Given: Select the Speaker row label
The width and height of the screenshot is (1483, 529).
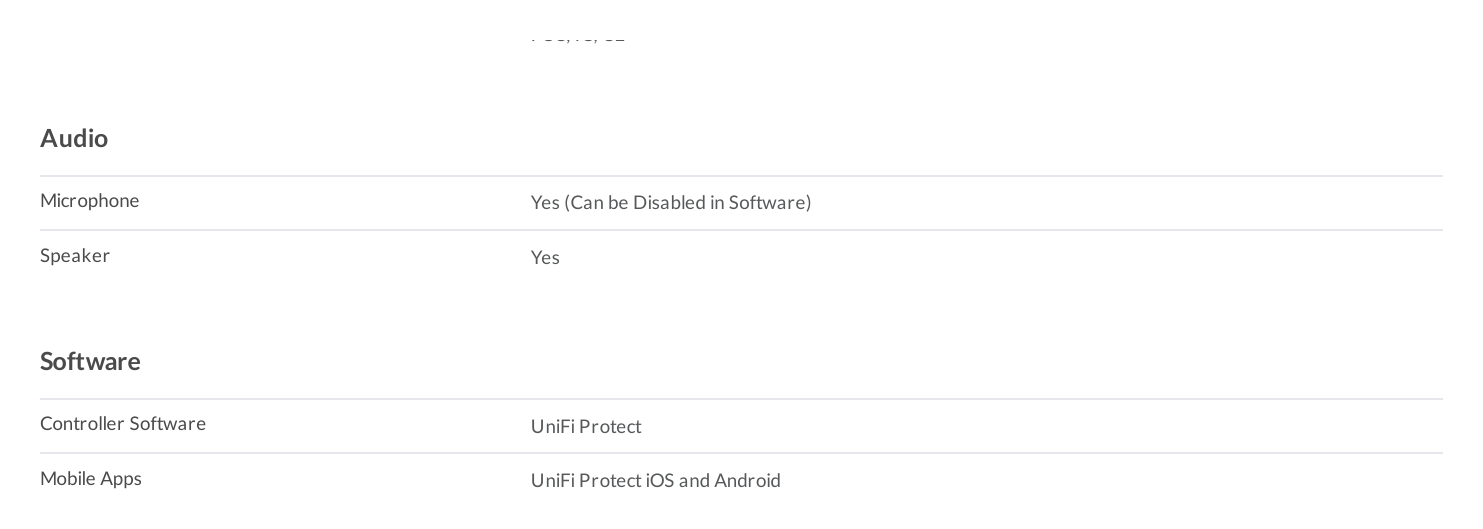Looking at the screenshot, I should click(75, 256).
